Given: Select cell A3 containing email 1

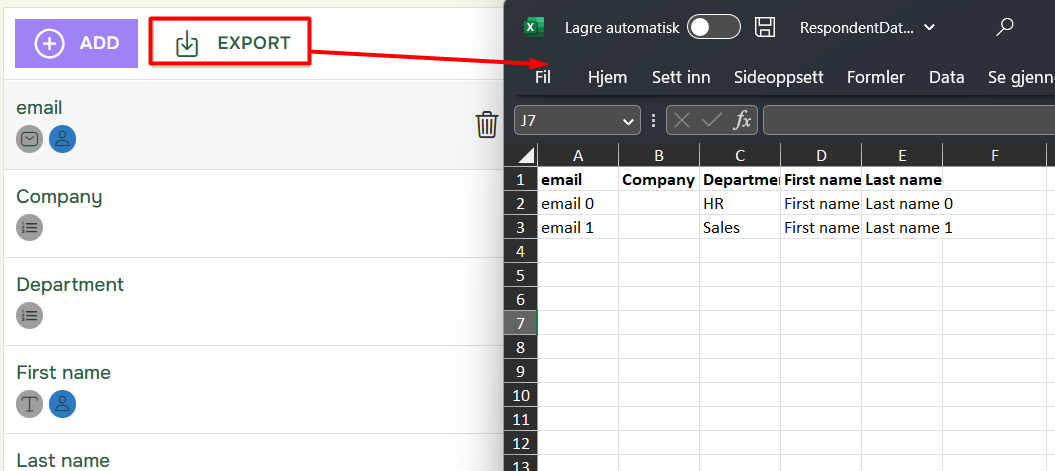Looking at the screenshot, I should 578,227.
